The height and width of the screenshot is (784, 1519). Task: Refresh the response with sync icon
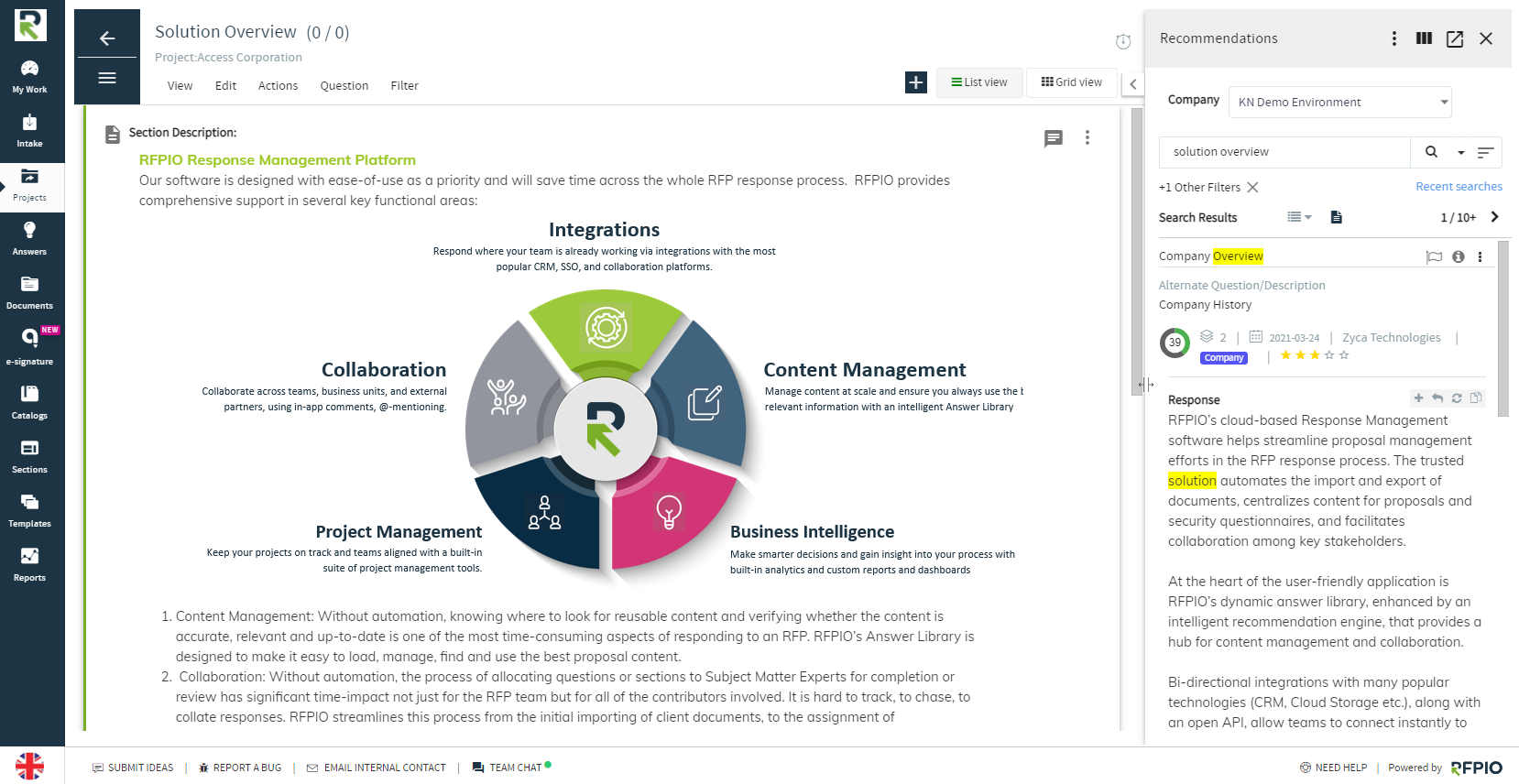pos(1457,398)
